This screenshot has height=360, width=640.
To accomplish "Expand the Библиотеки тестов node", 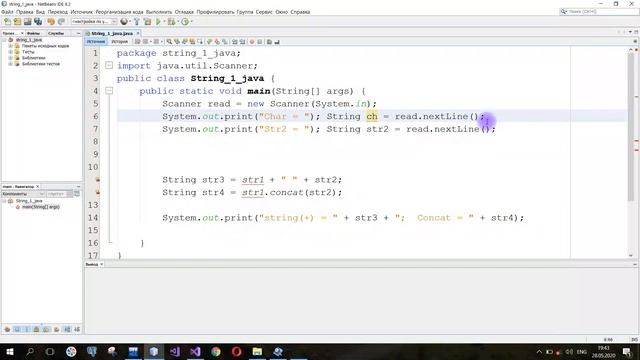I will (x=11, y=64).
